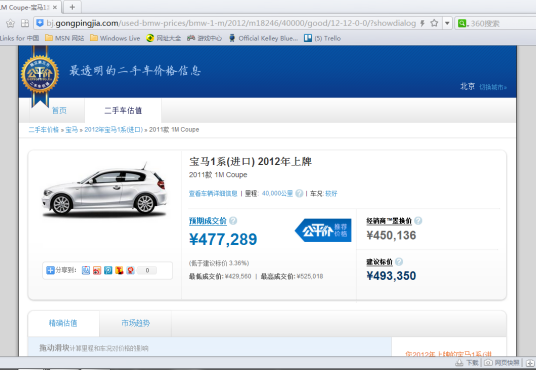Click the white BMW 1 series car image

pos(104,191)
